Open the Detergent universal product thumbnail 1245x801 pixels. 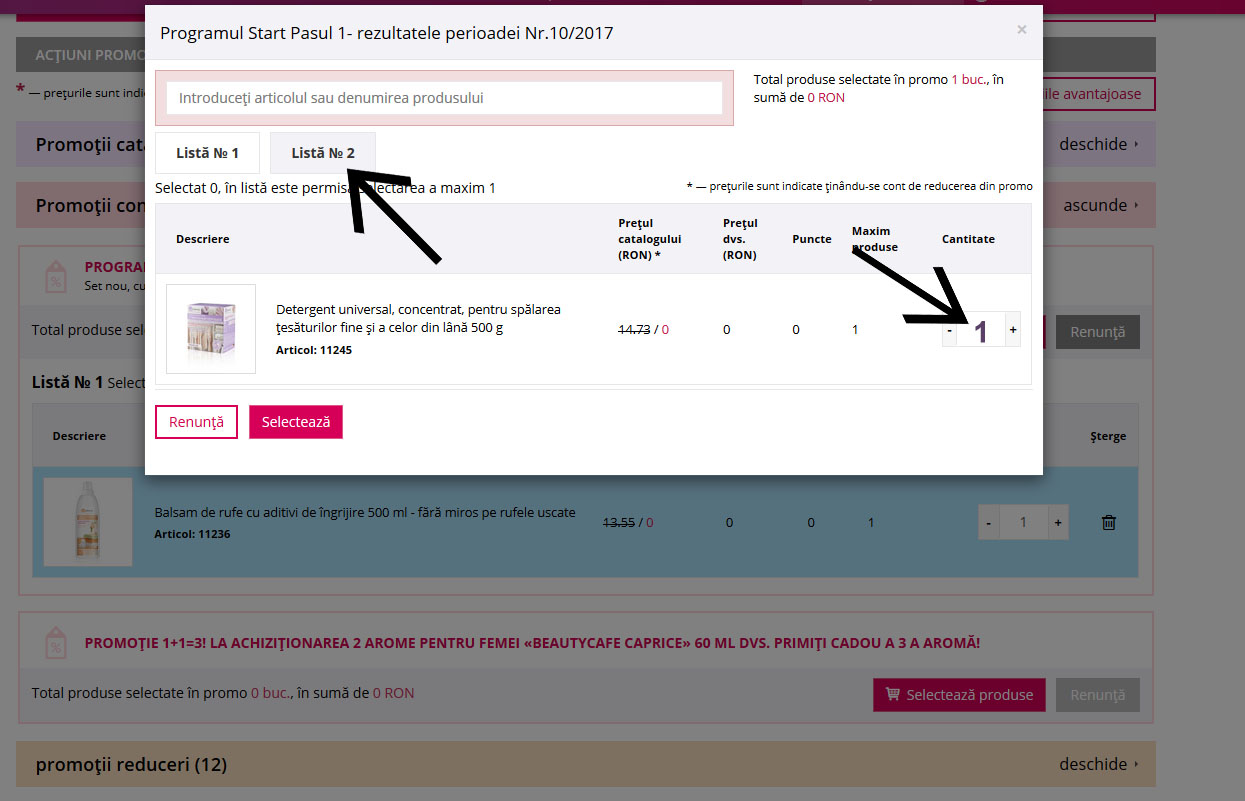click(211, 329)
